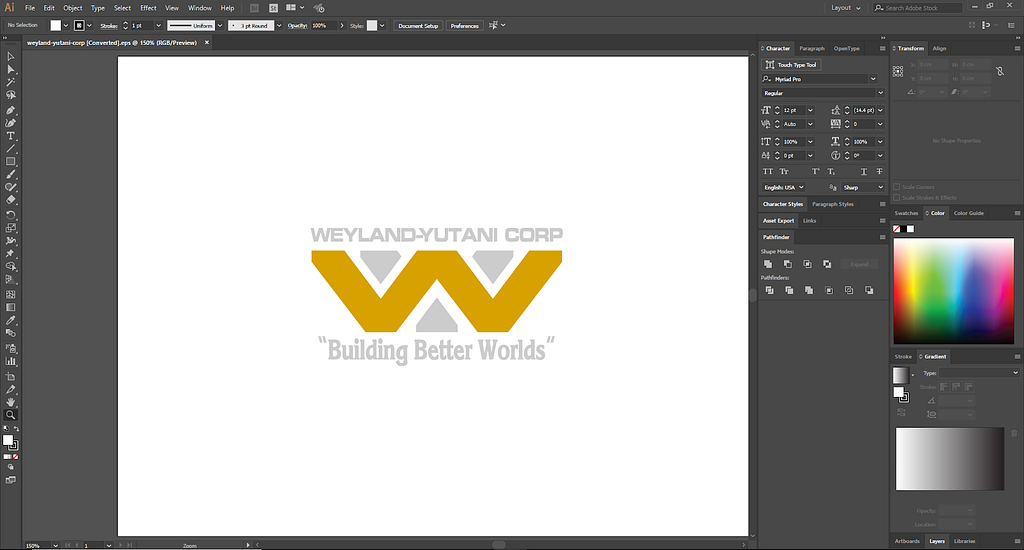Image resolution: width=1024 pixels, height=550 pixels.
Task: Open the Layout workspace switcher dropdown
Action: point(846,8)
